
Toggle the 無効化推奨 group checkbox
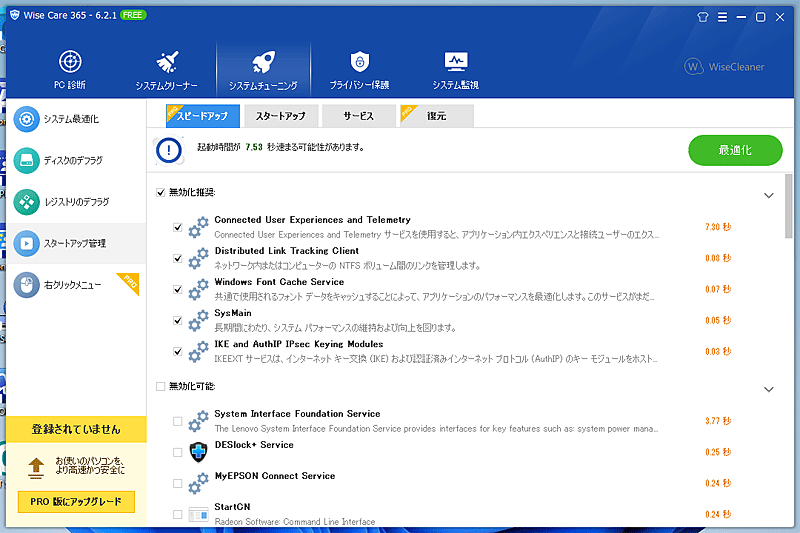[x=161, y=192]
